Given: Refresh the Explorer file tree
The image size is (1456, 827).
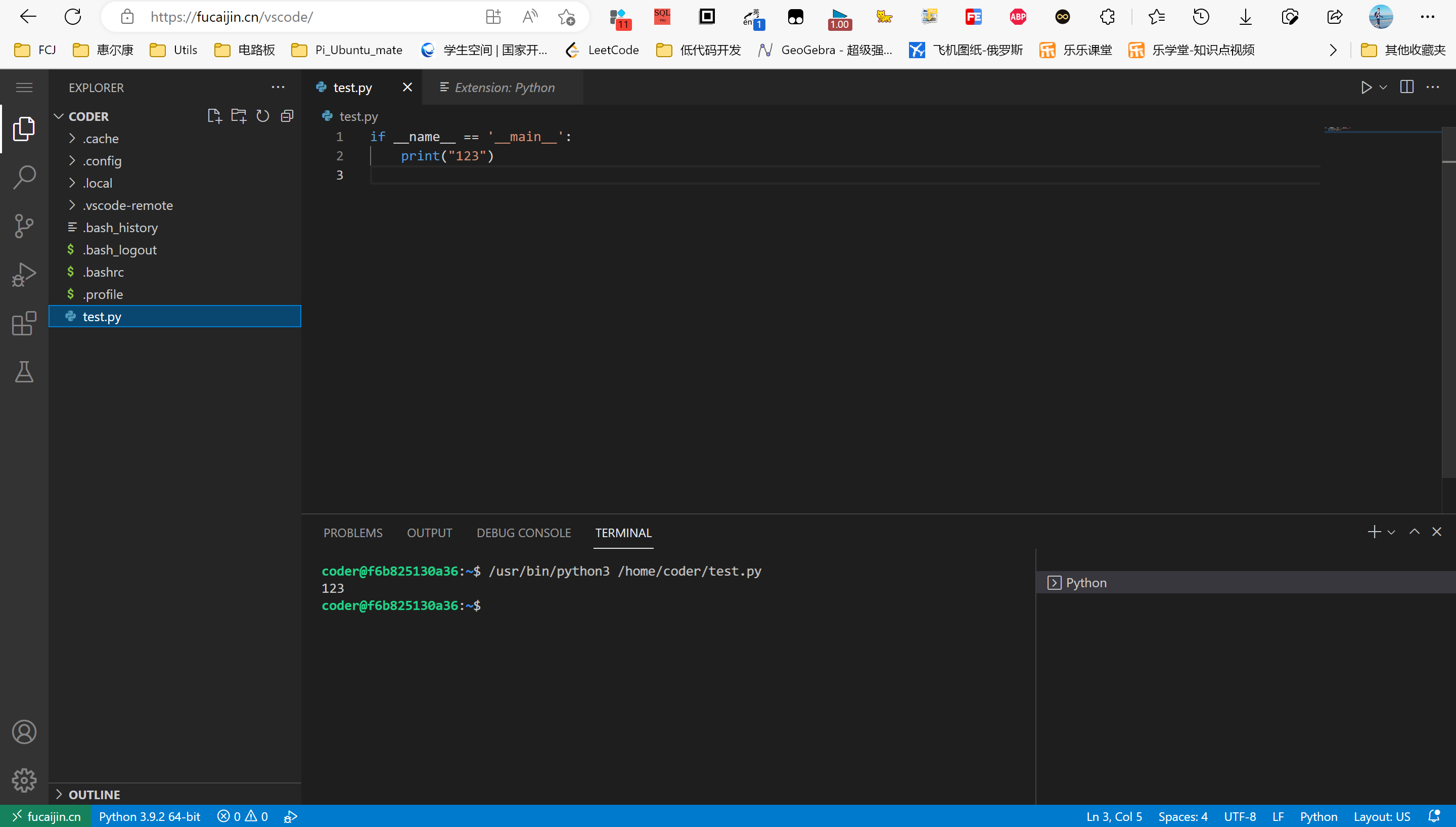Looking at the screenshot, I should tap(262, 116).
